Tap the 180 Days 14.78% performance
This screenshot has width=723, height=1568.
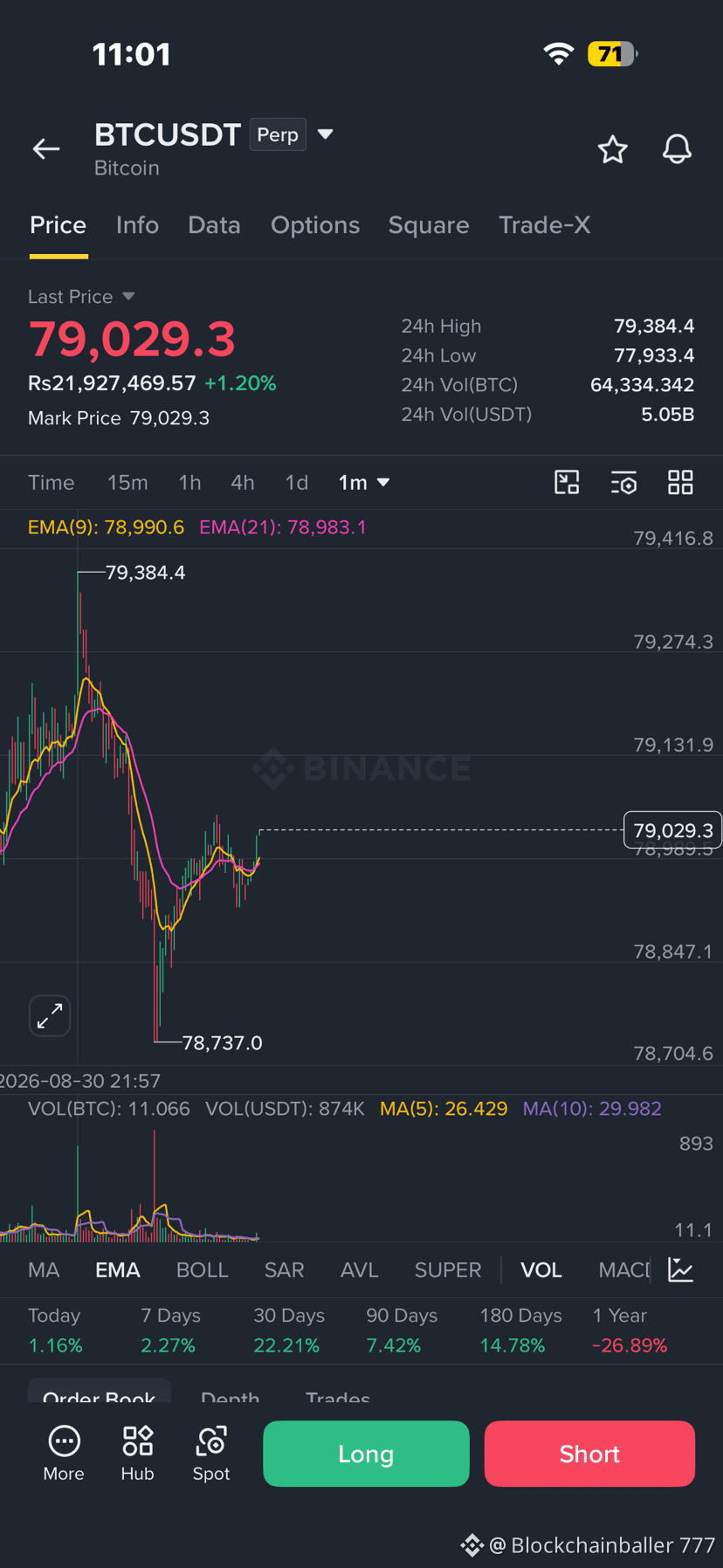click(x=520, y=1331)
